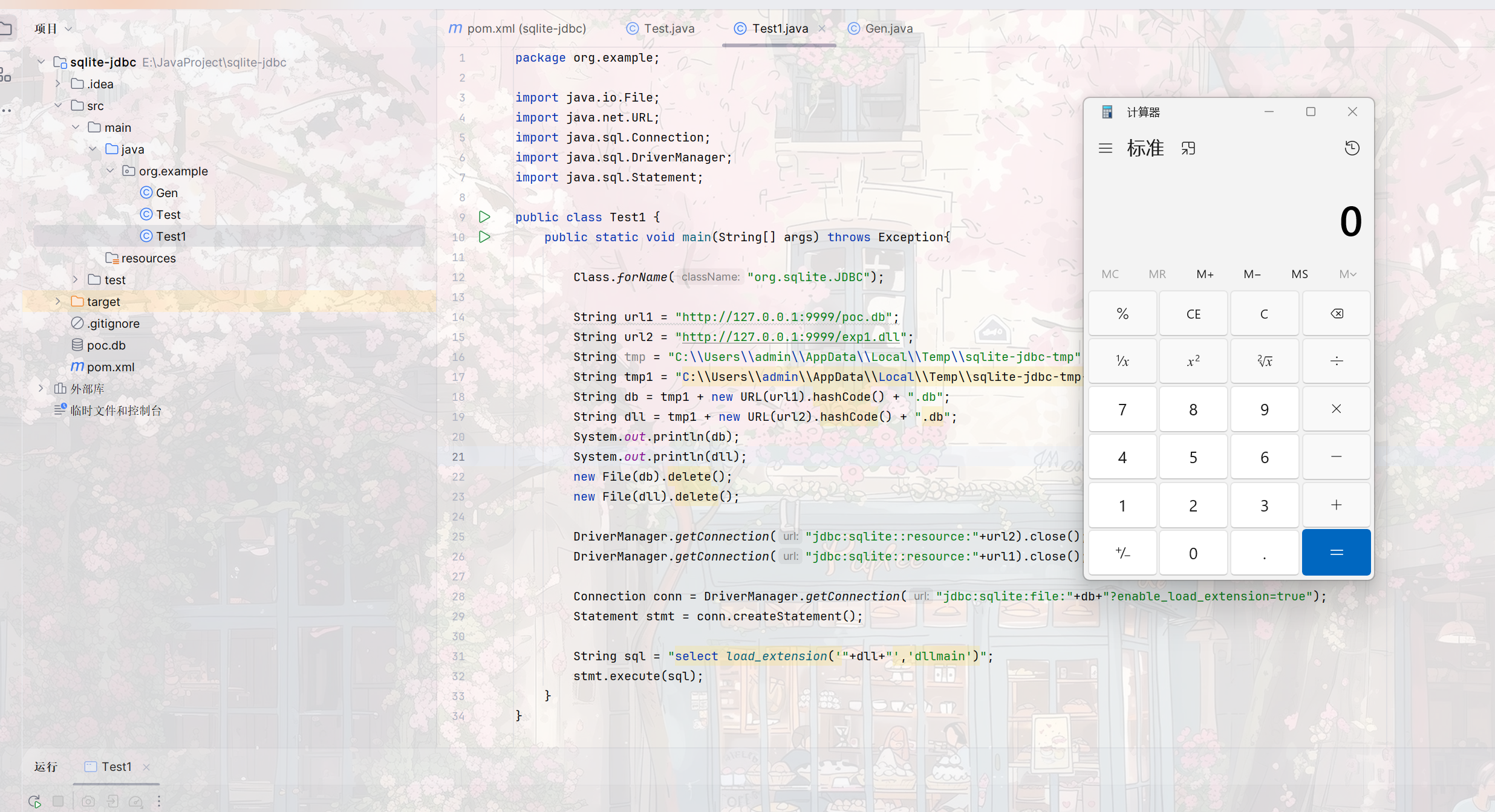Viewport: 1495px width, 812px height.
Task: Open Calculator navigation hamburger menu
Action: pyautogui.click(x=1106, y=148)
